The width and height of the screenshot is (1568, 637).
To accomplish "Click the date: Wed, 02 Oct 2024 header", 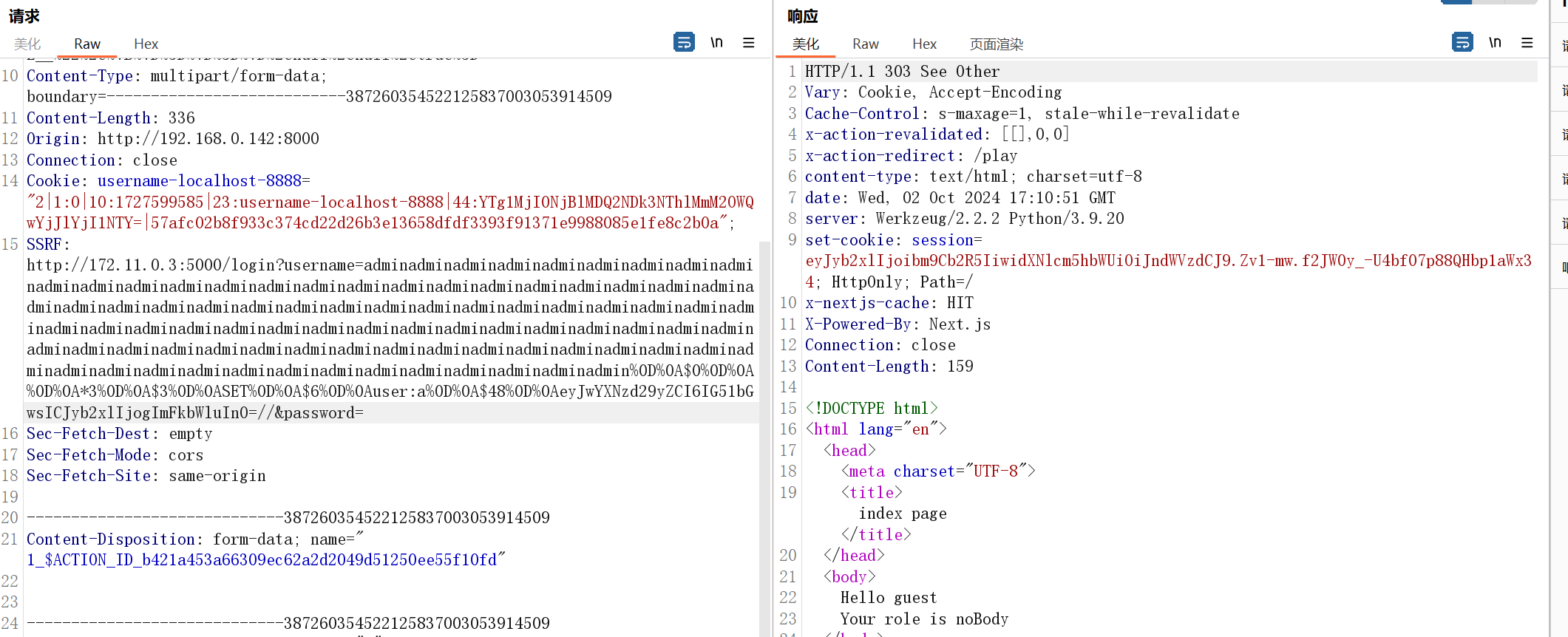I will pos(960,197).
